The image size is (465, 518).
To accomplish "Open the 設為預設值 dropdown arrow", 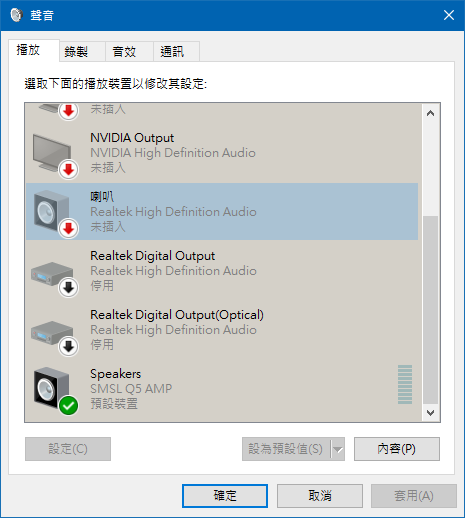I will click(338, 449).
